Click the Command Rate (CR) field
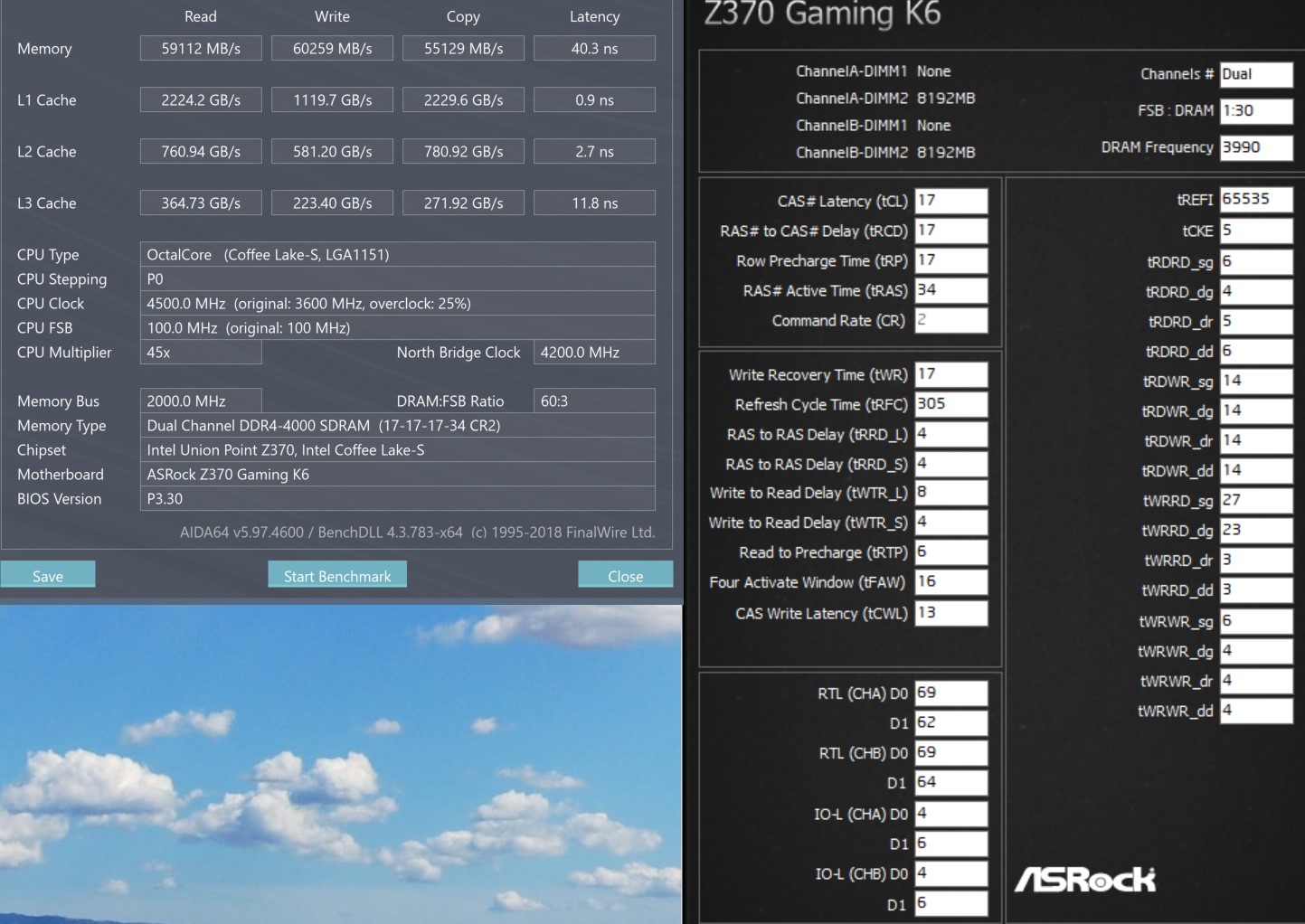Viewport: 1305px width, 924px height. [951, 320]
